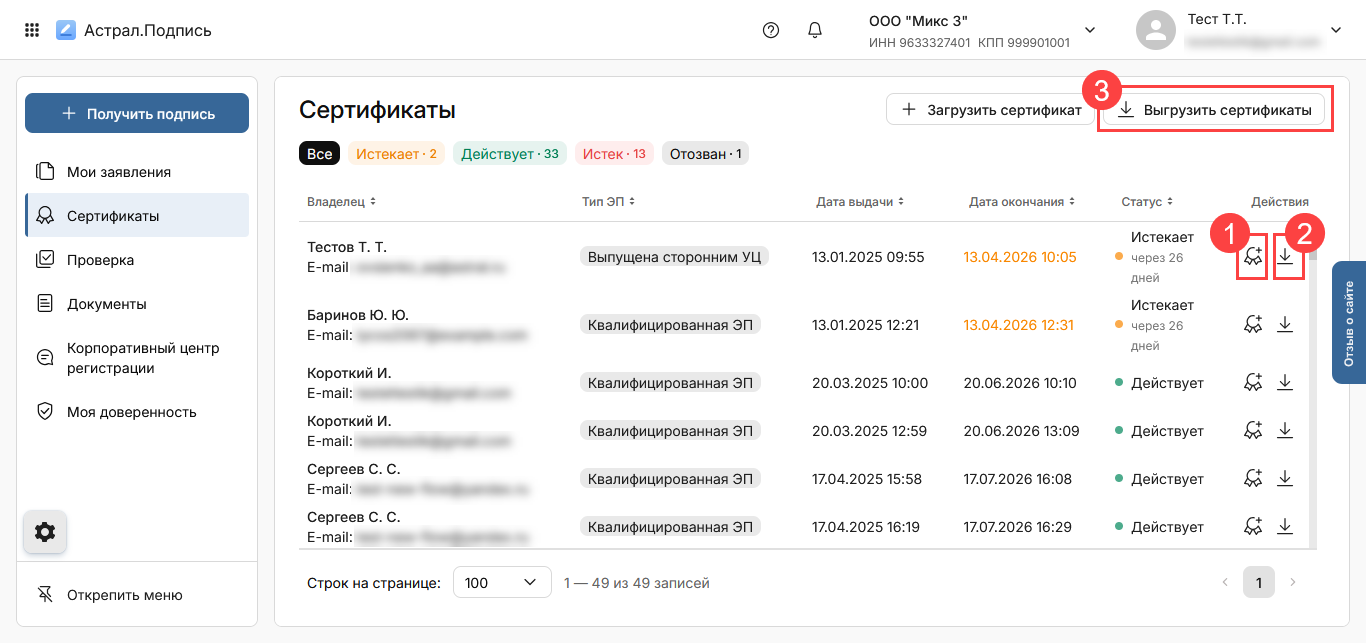Open the Отзыв о сайте side tab
This screenshot has width=1366, height=643.
(1349, 323)
